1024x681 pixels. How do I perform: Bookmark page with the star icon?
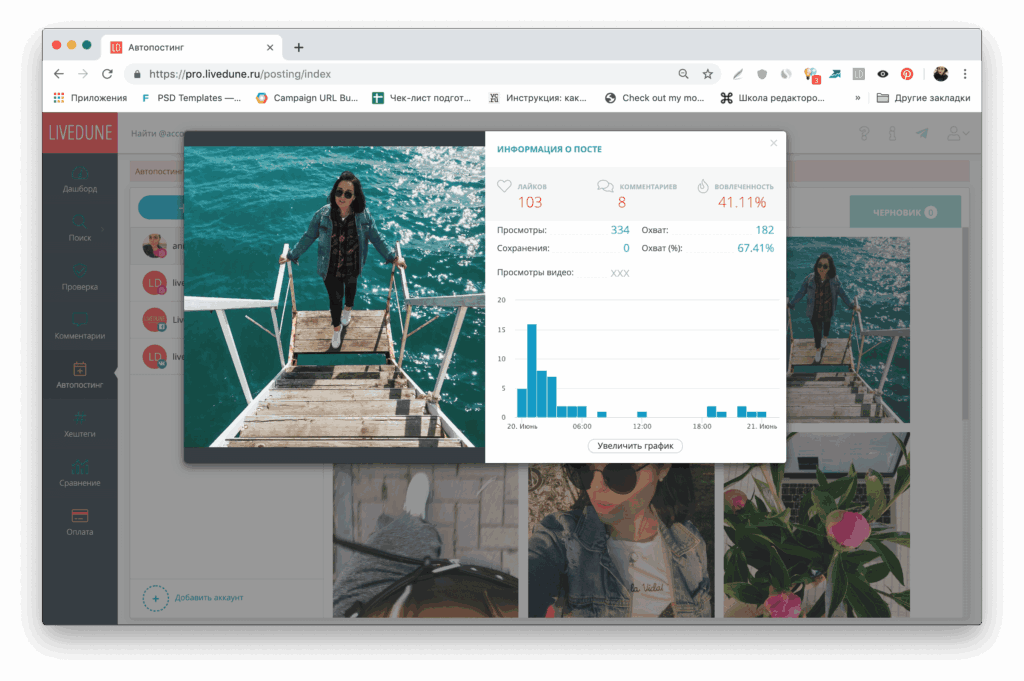(708, 74)
